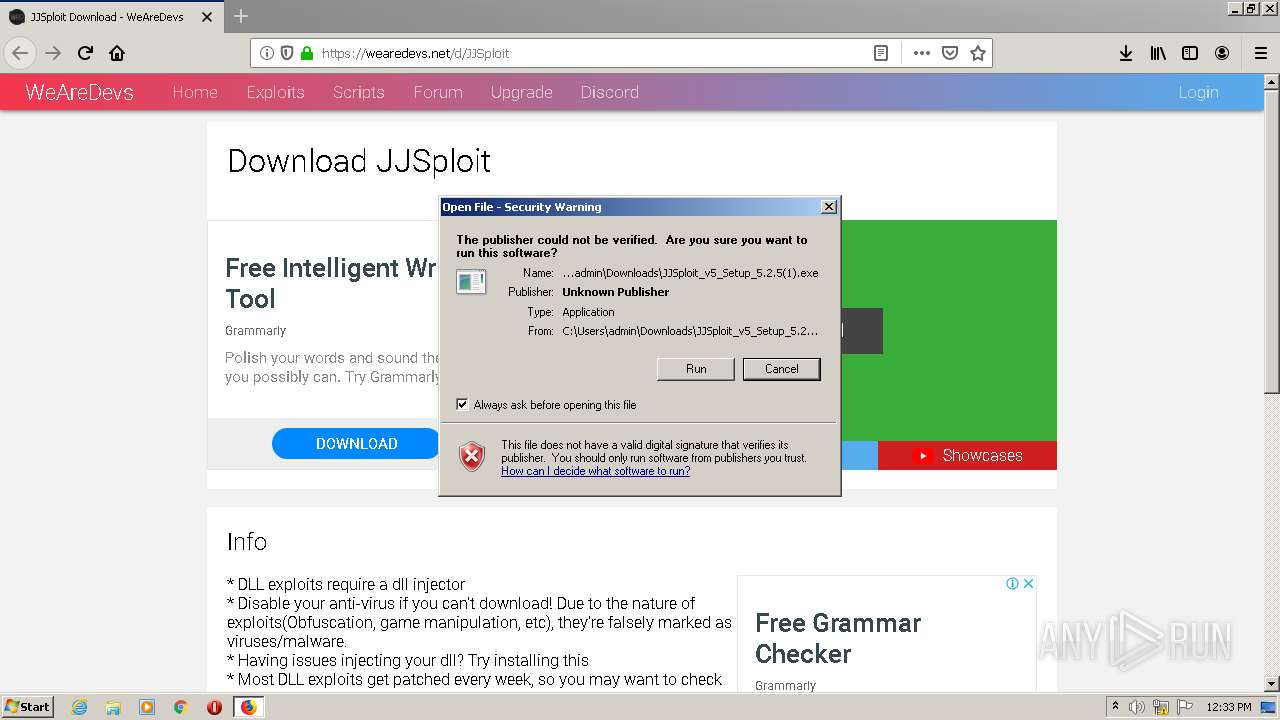Show sidebars icon in toolbar
This screenshot has width=1280, height=720.
pos(1190,53)
